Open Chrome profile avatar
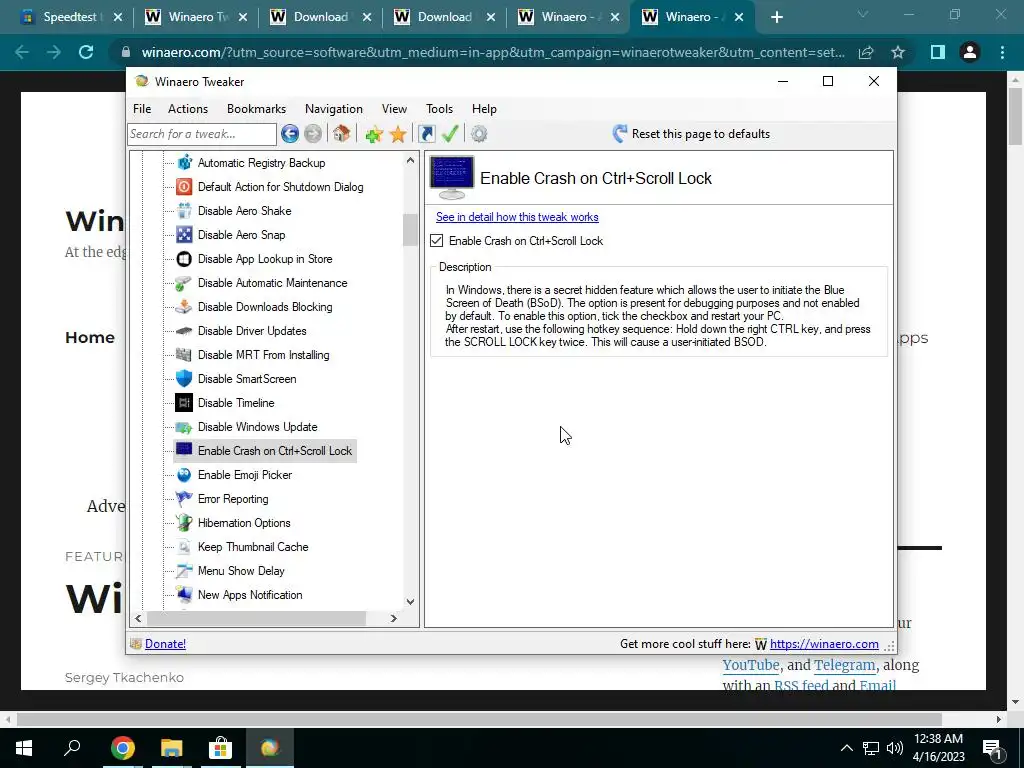 [x=970, y=52]
